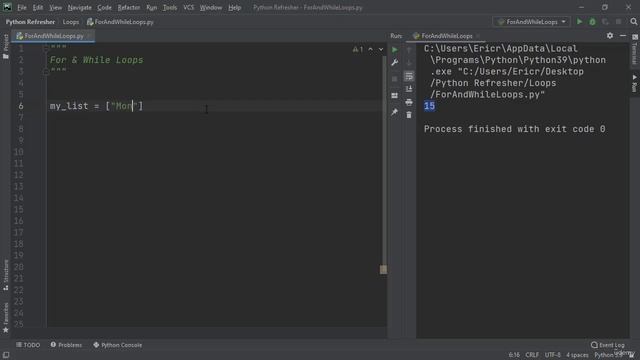Clear all Run output with trash icon

409,115
